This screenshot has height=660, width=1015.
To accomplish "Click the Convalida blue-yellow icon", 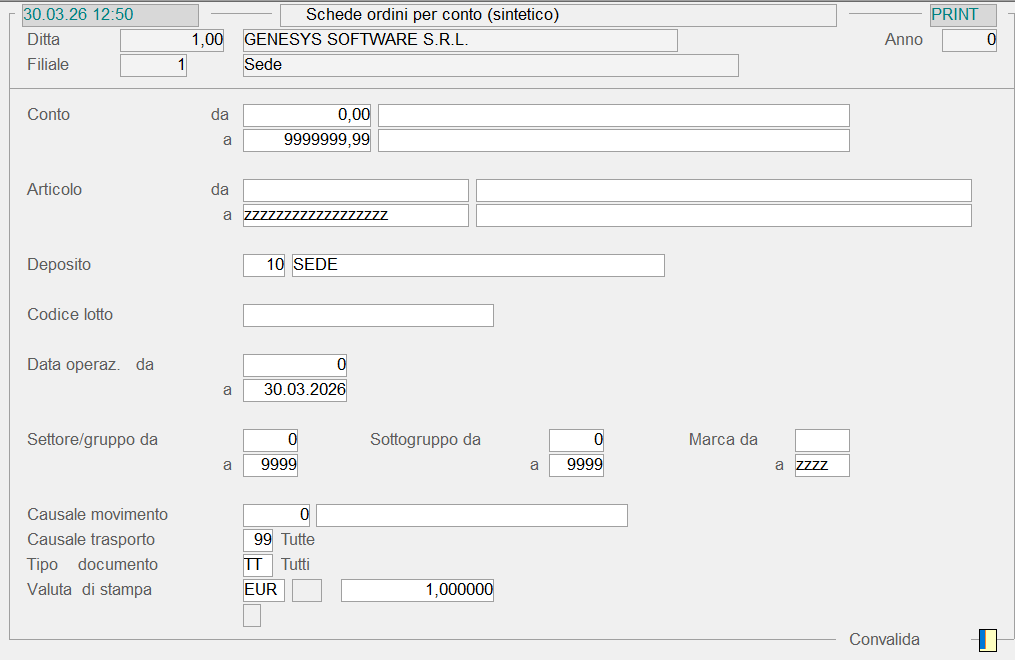I will tap(987, 640).
